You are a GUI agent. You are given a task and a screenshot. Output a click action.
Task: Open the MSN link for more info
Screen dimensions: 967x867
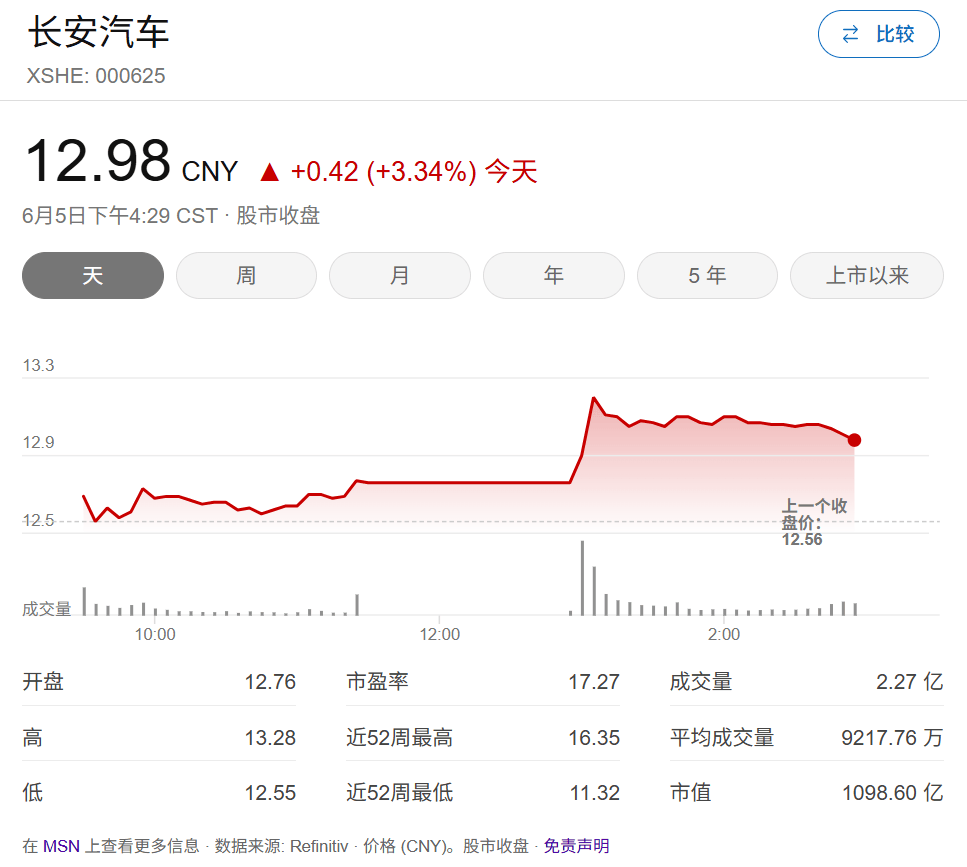pos(61,846)
